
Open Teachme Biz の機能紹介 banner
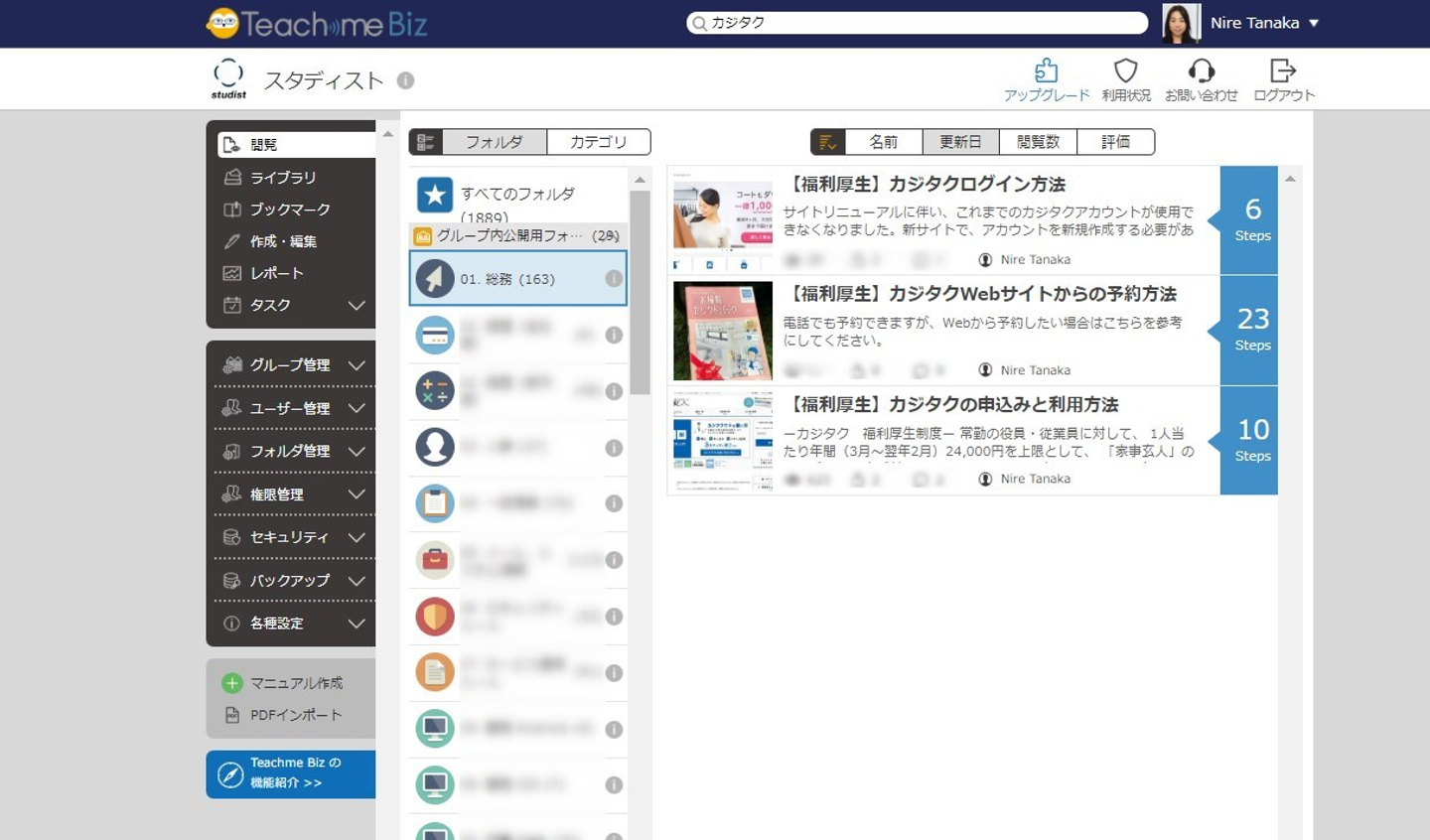(x=291, y=773)
